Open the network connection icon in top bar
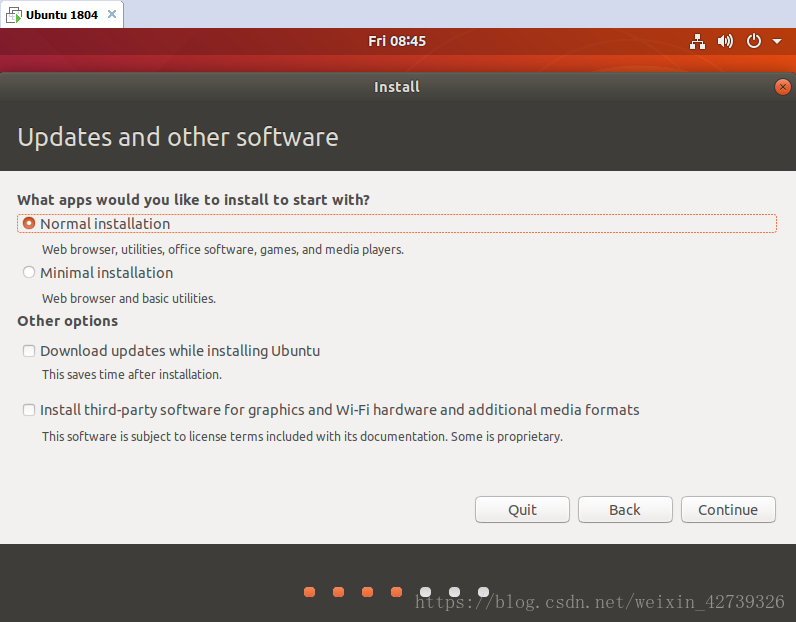The height and width of the screenshot is (622, 796). click(697, 41)
